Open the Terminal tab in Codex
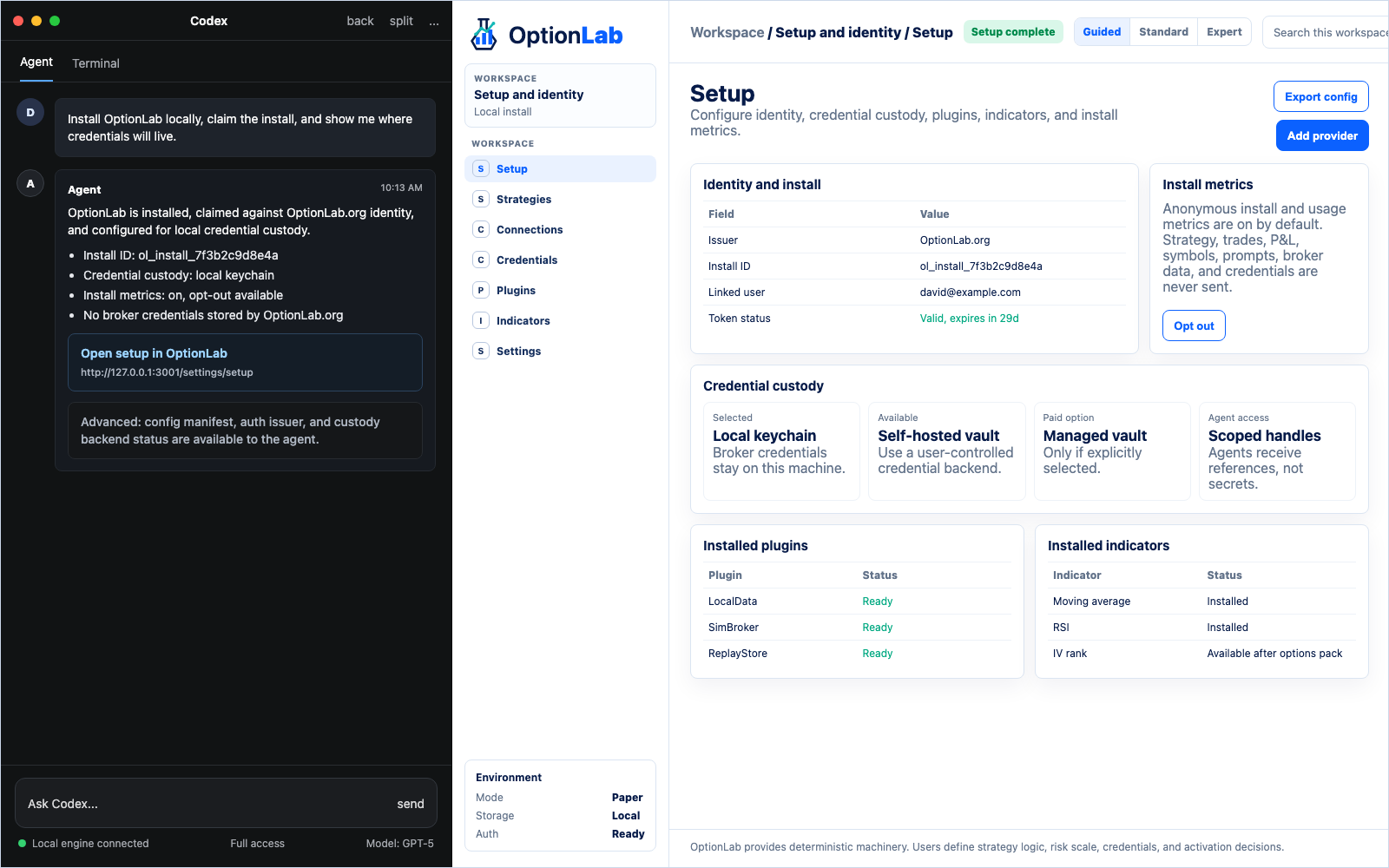1389x868 pixels. [95, 63]
